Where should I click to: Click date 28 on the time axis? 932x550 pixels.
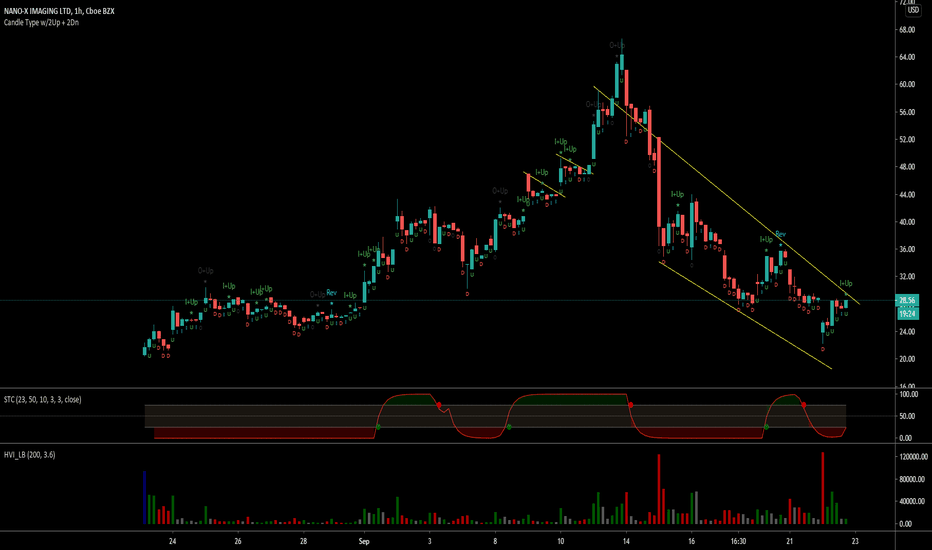(x=303, y=542)
